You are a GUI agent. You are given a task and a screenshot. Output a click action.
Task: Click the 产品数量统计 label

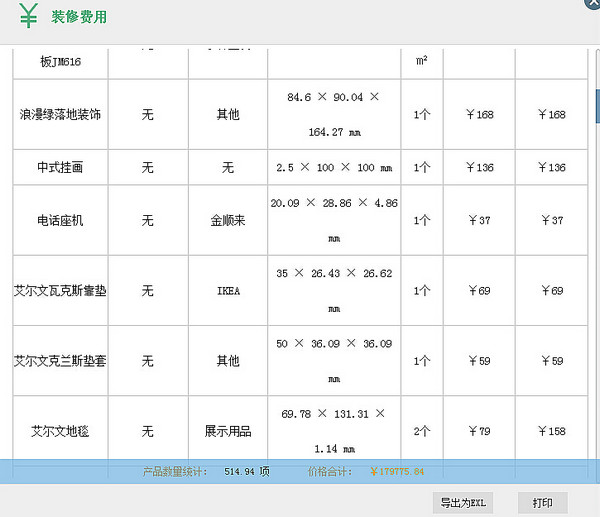coord(174,471)
